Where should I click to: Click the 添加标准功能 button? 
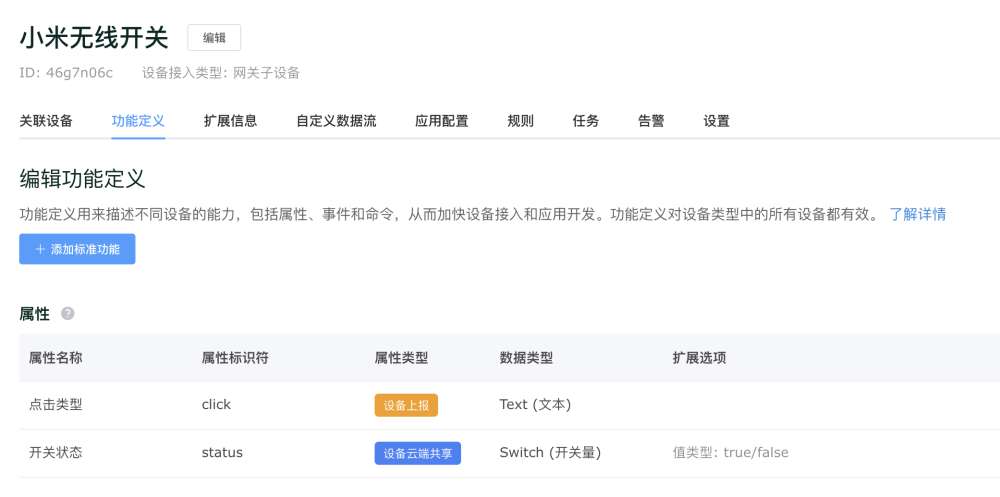[x=77, y=249]
